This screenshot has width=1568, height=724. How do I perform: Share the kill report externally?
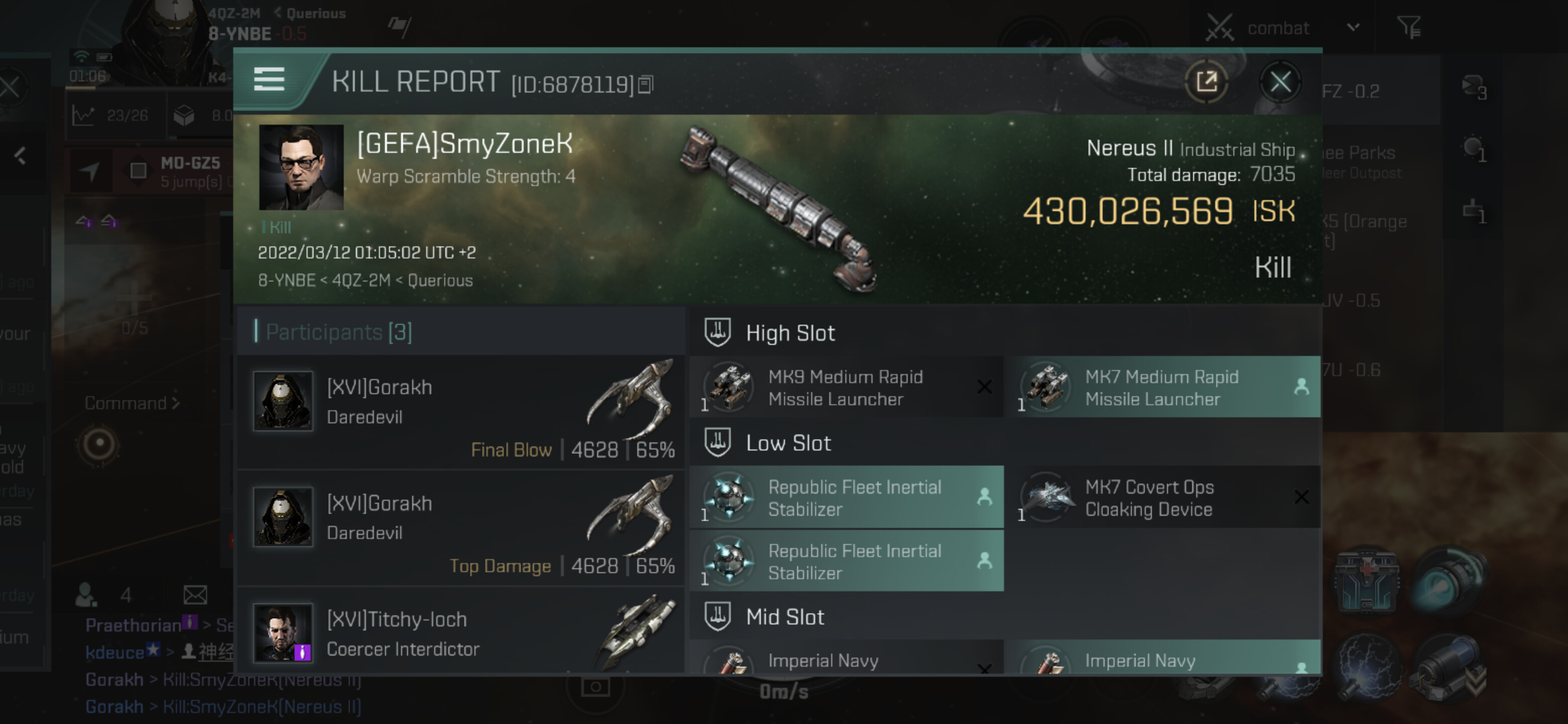click(x=1206, y=81)
